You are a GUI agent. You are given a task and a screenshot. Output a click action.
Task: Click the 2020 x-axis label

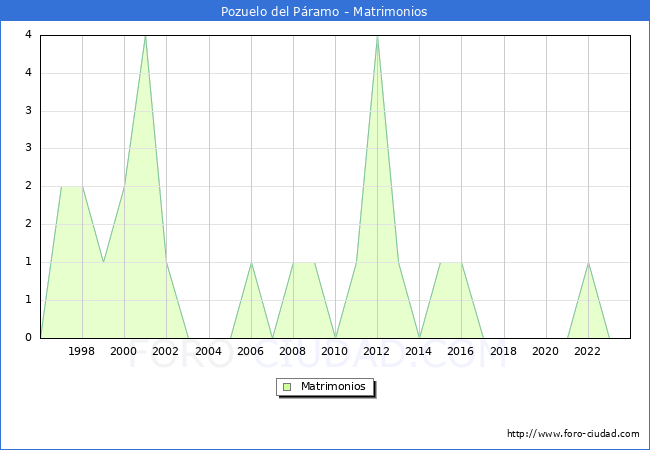(x=546, y=351)
